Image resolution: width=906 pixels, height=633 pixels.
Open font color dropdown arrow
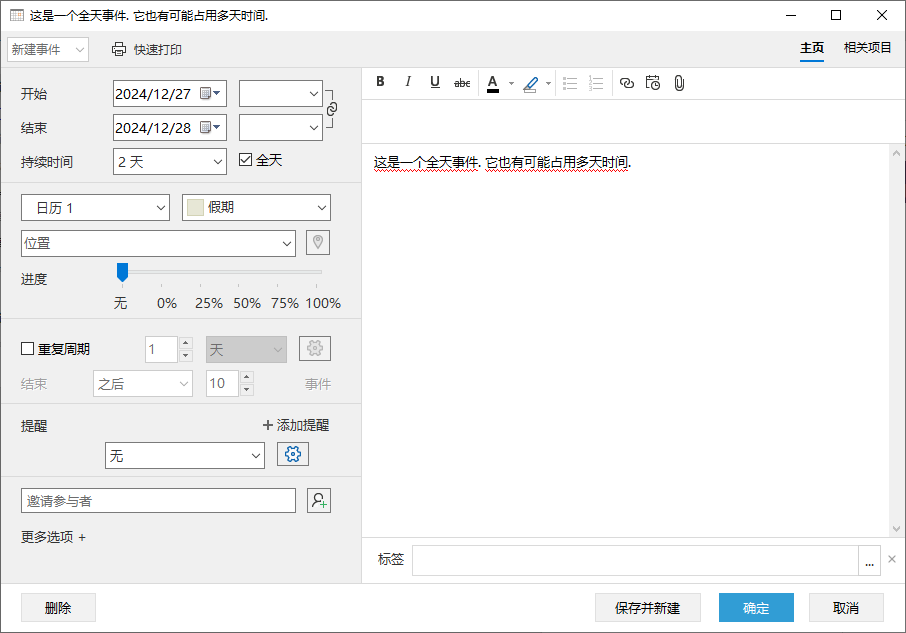[x=511, y=84]
